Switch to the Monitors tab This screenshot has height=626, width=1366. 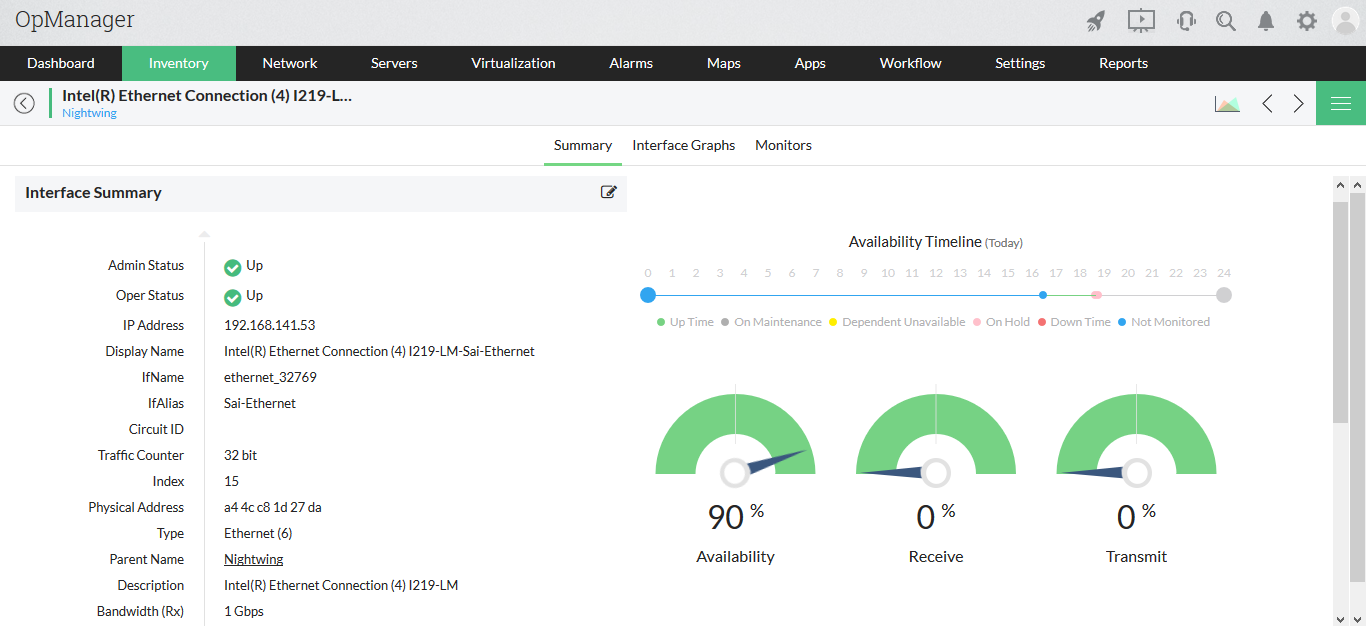[x=783, y=145]
